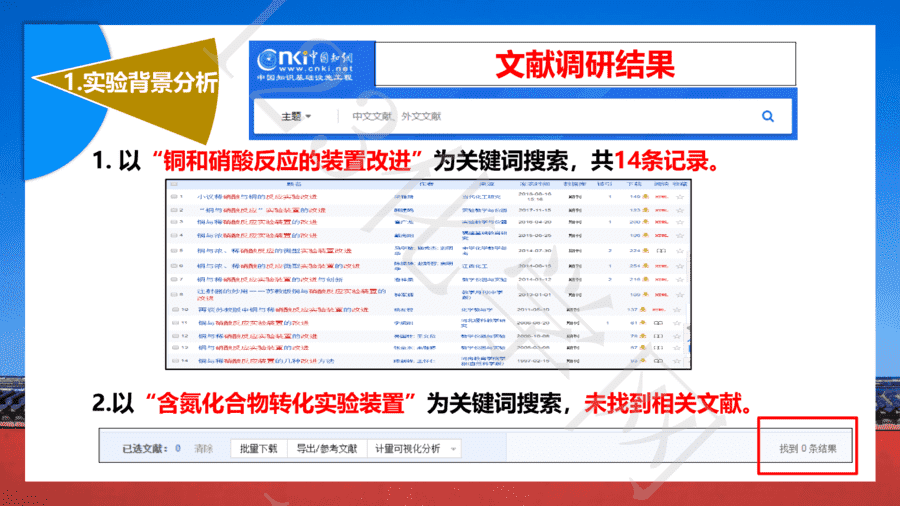
Task: Sort results by the 下载 column header
Action: 634,184
